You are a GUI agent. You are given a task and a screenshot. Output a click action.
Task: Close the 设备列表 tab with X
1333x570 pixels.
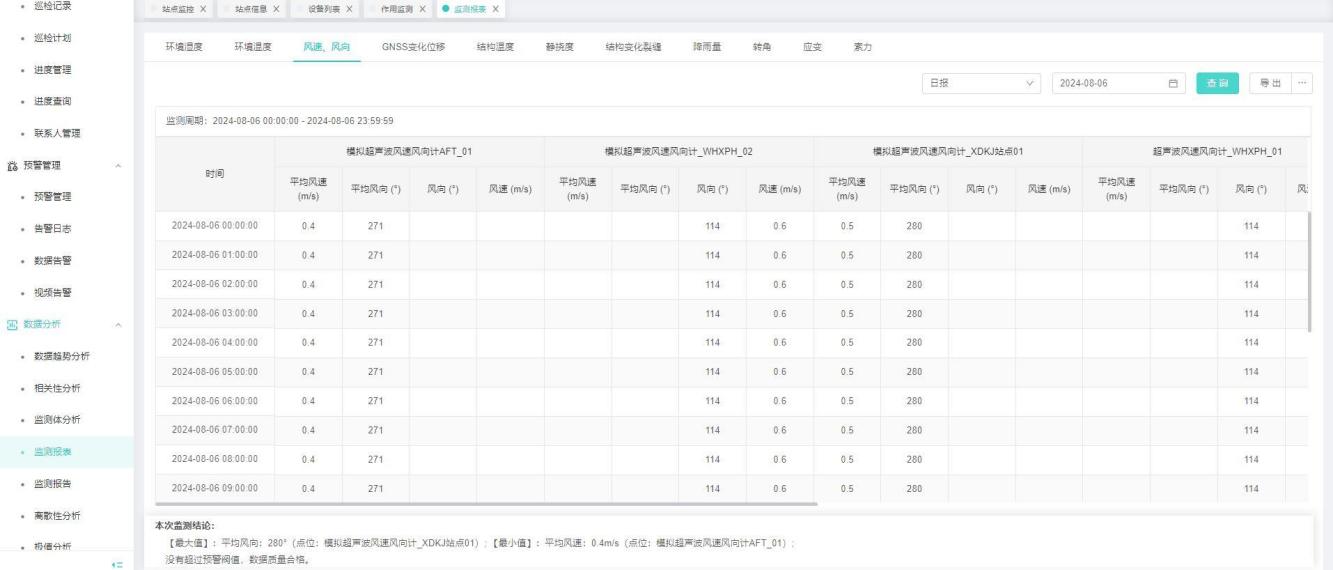(x=348, y=9)
